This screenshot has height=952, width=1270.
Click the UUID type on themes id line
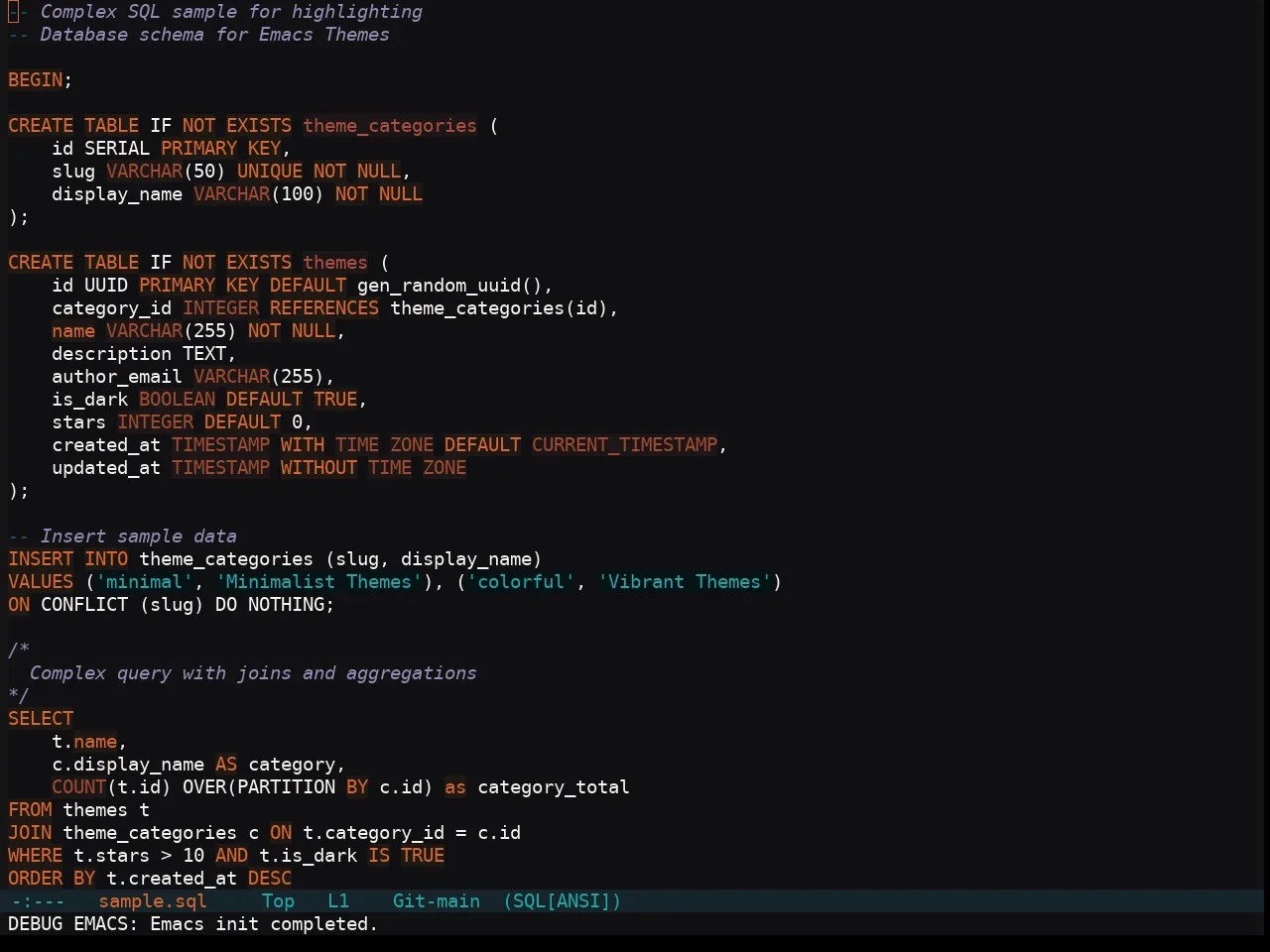(106, 286)
